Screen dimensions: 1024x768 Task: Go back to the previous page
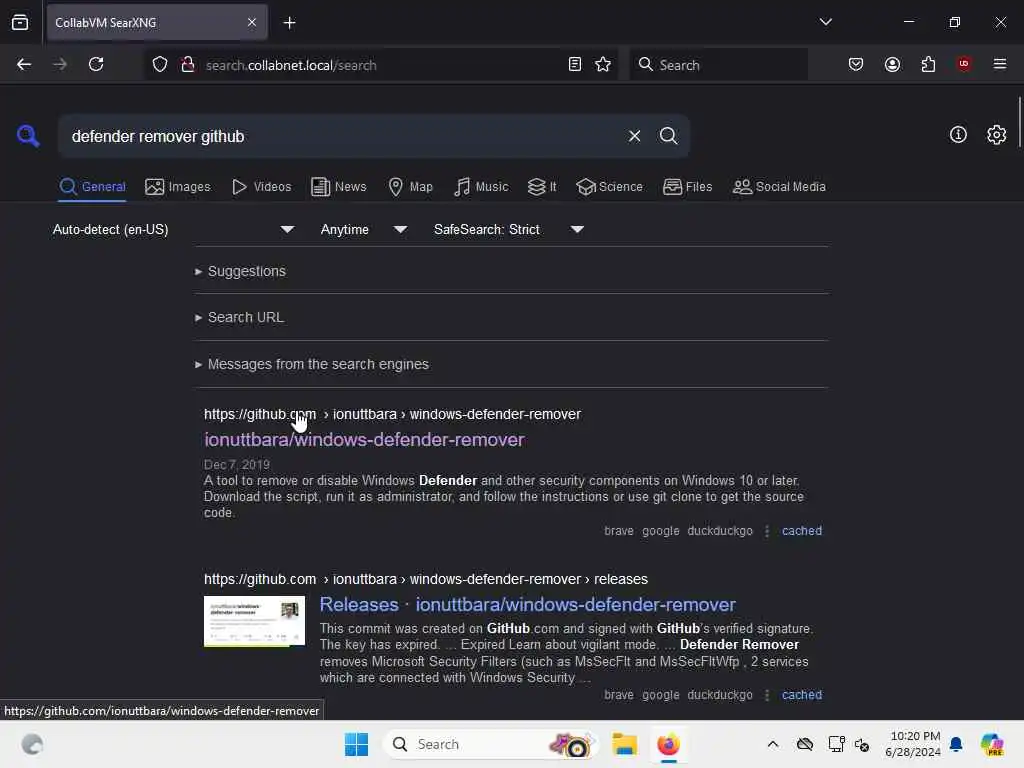(x=24, y=64)
